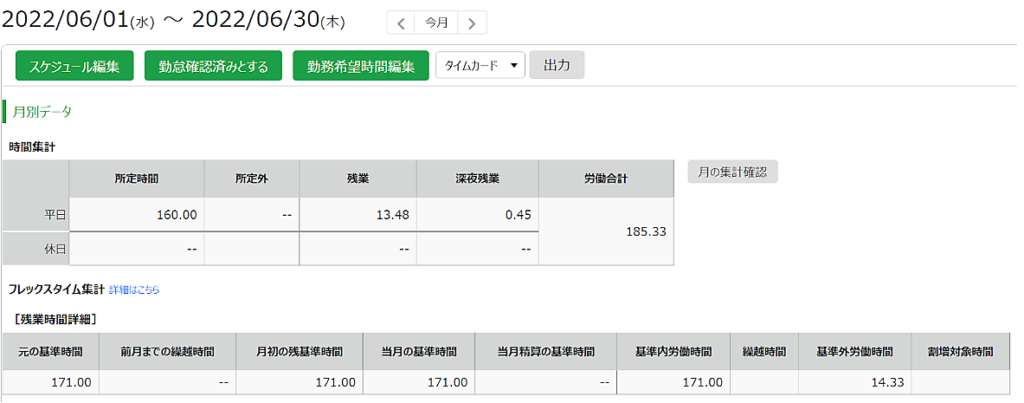
Task: Click the 労働合計 value 185.33
Action: tap(646, 231)
